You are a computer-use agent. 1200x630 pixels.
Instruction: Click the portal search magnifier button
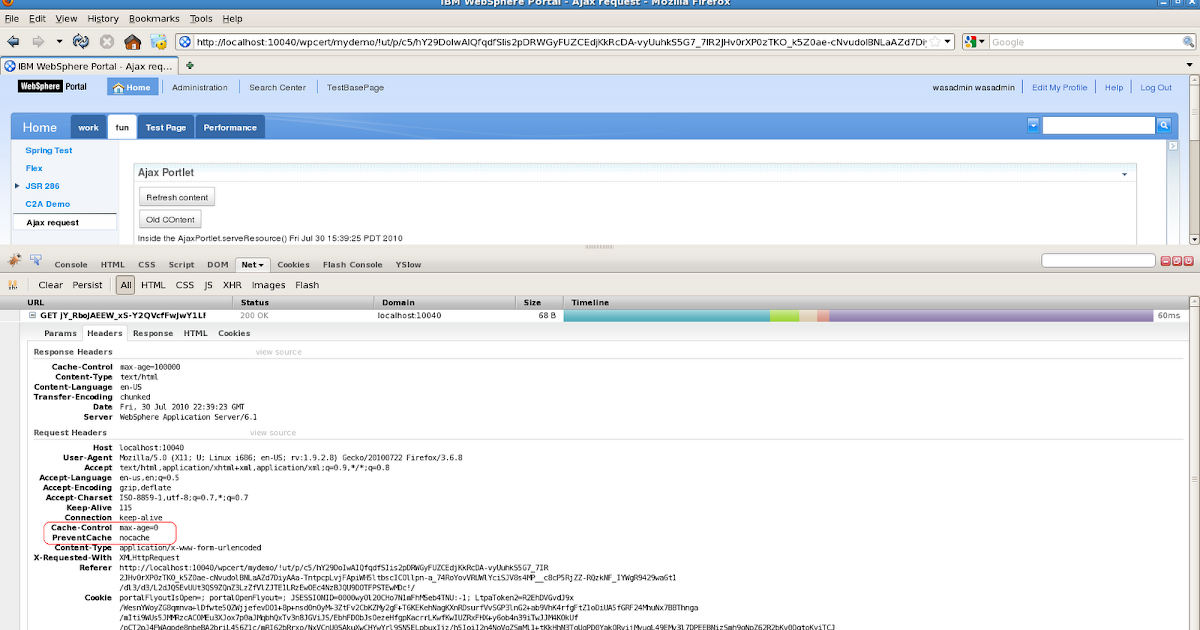pyautogui.click(x=1164, y=126)
